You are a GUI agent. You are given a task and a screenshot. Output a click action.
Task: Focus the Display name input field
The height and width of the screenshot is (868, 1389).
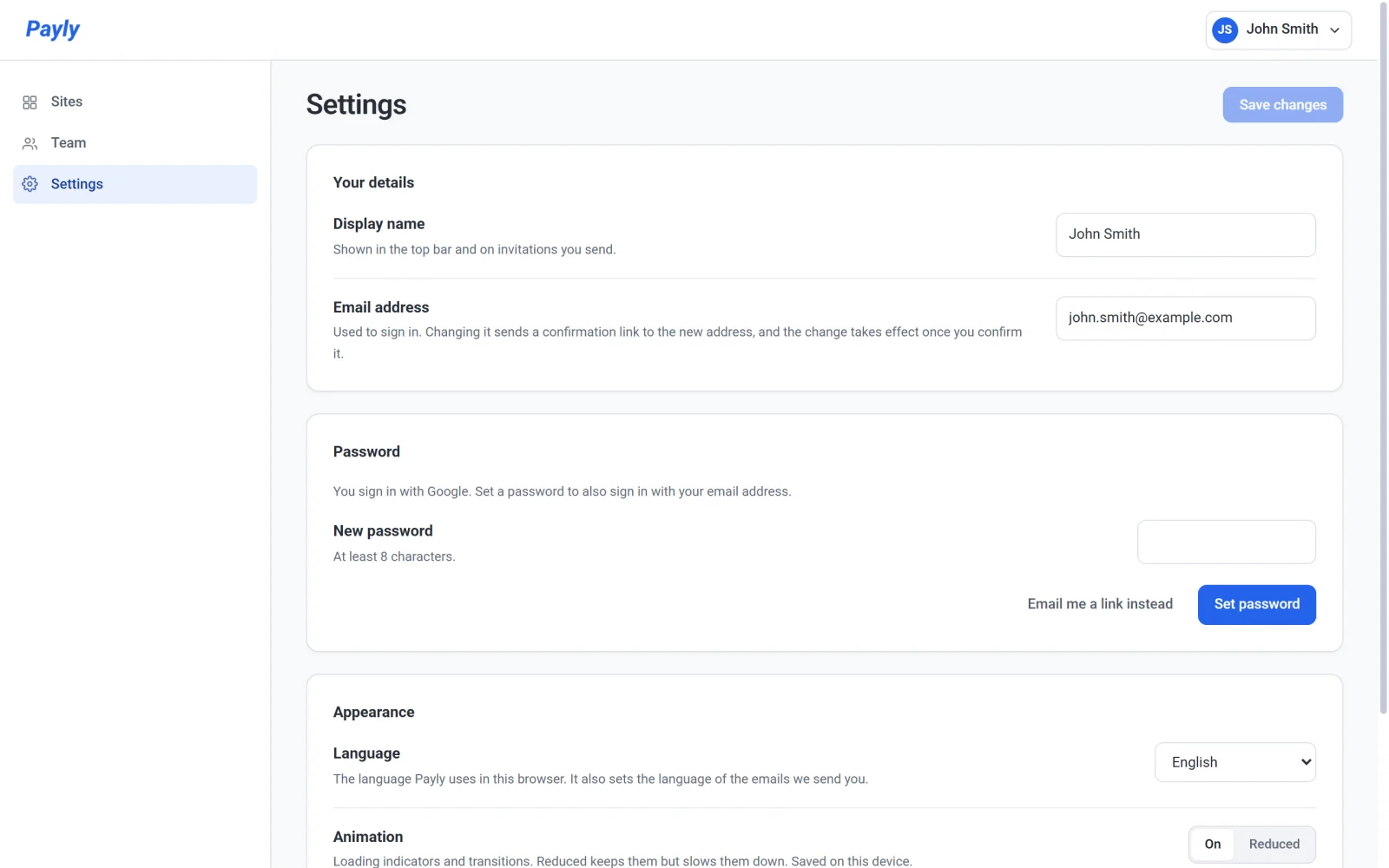point(1185,234)
